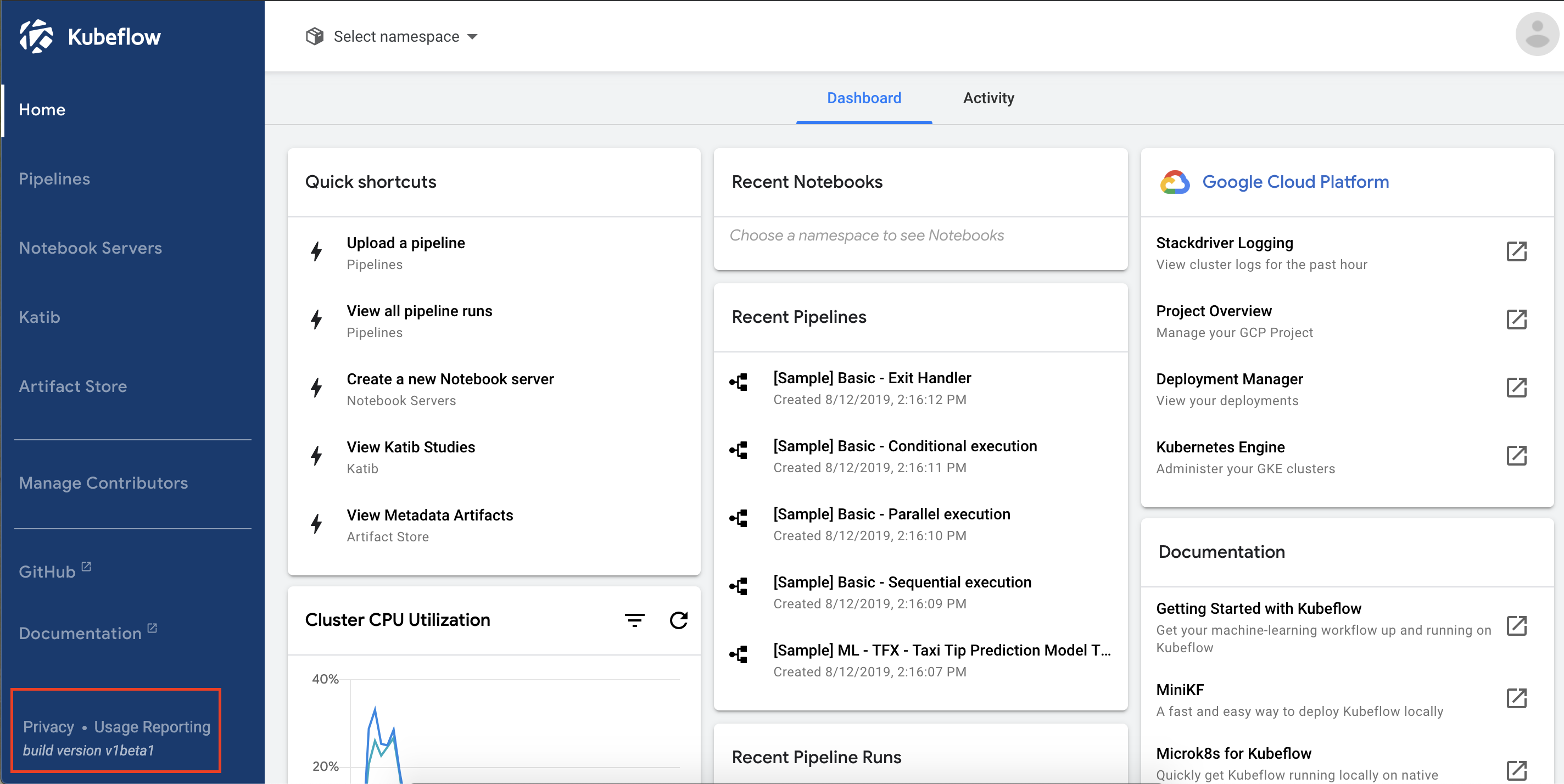The height and width of the screenshot is (784, 1564).
Task: Go to Notebook Servers in sidebar
Action: point(91,248)
